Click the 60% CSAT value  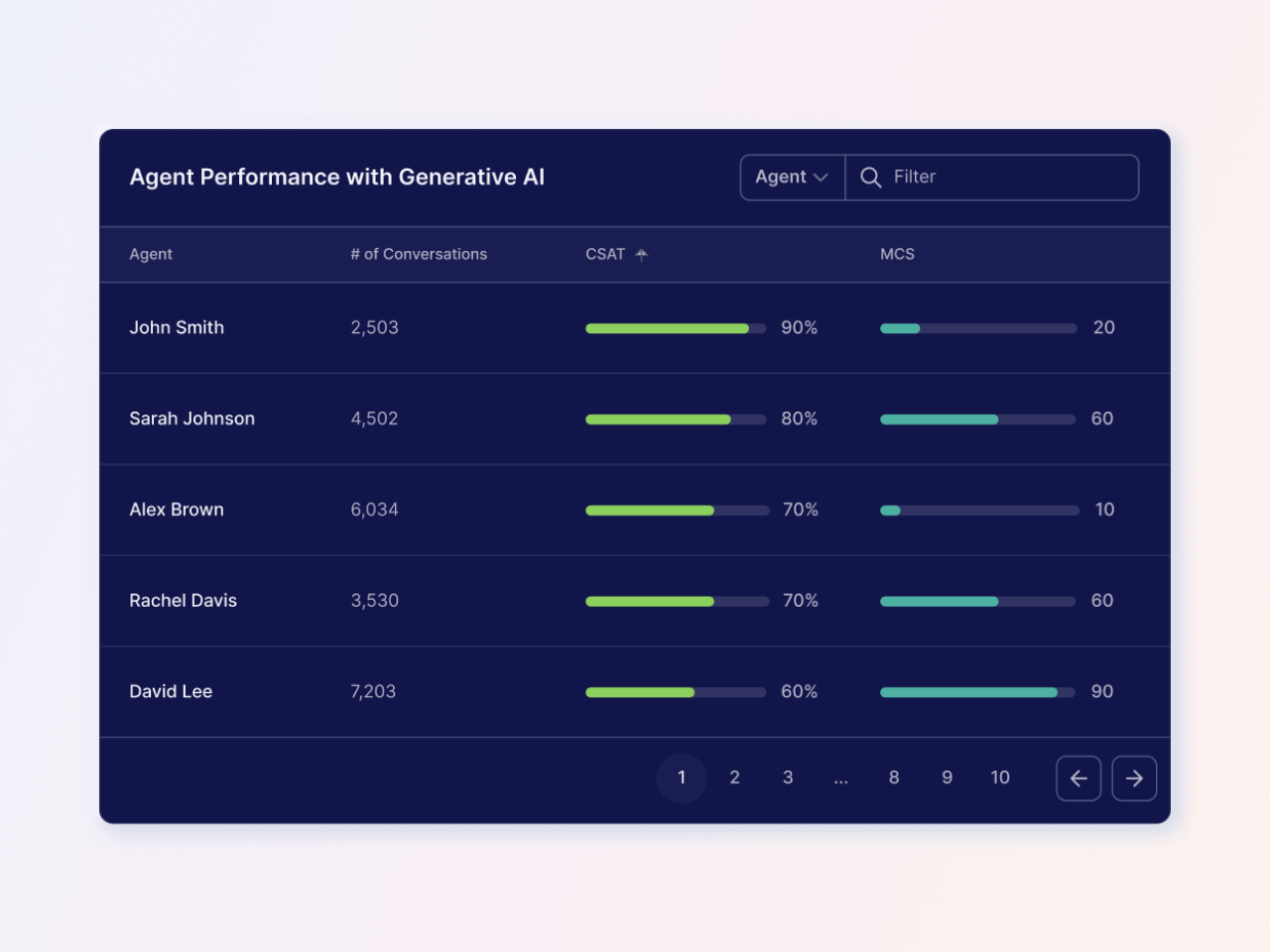coord(799,692)
